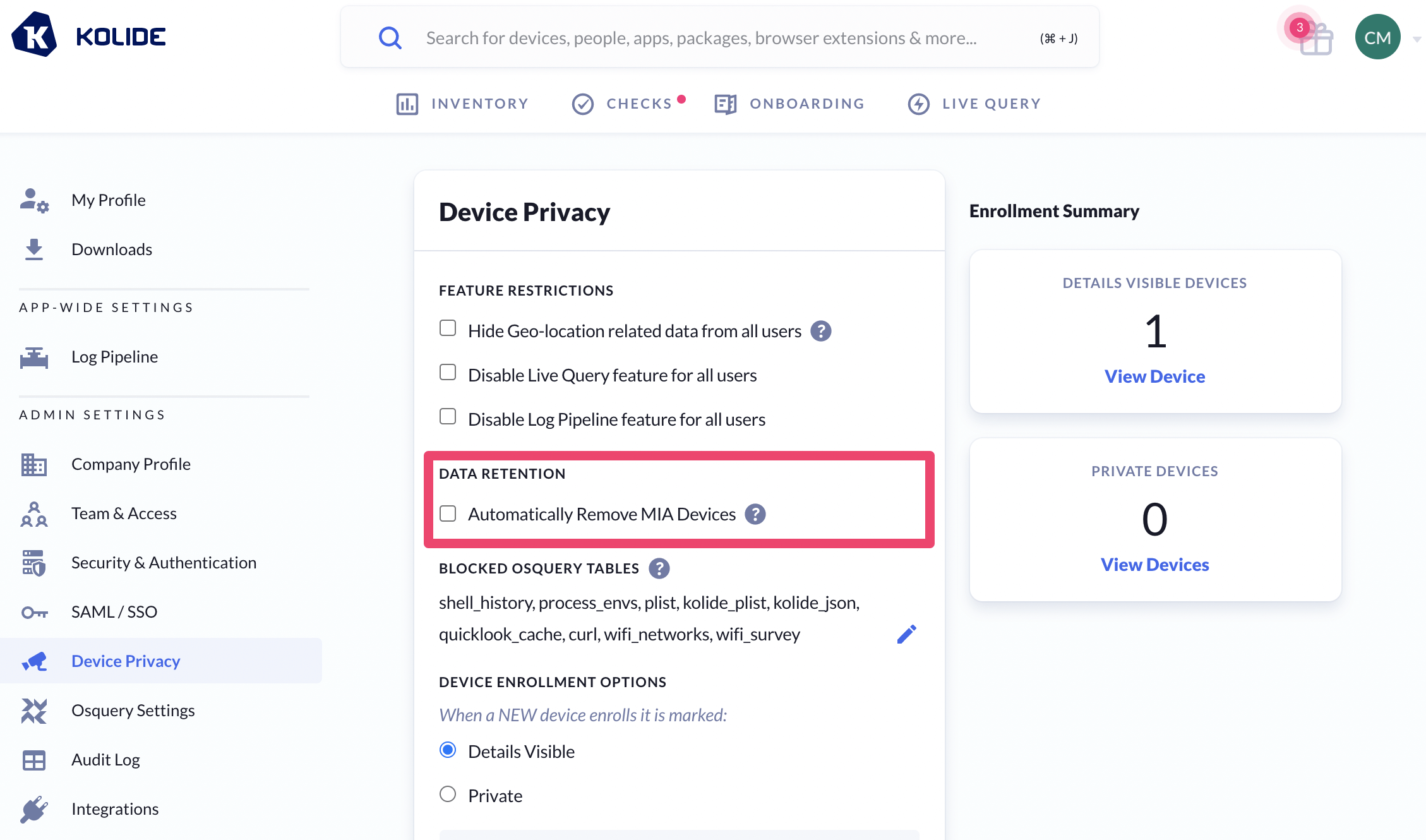The image size is (1426, 840).
Task: Click help icon next to Remove MIA Devices
Action: click(x=755, y=514)
